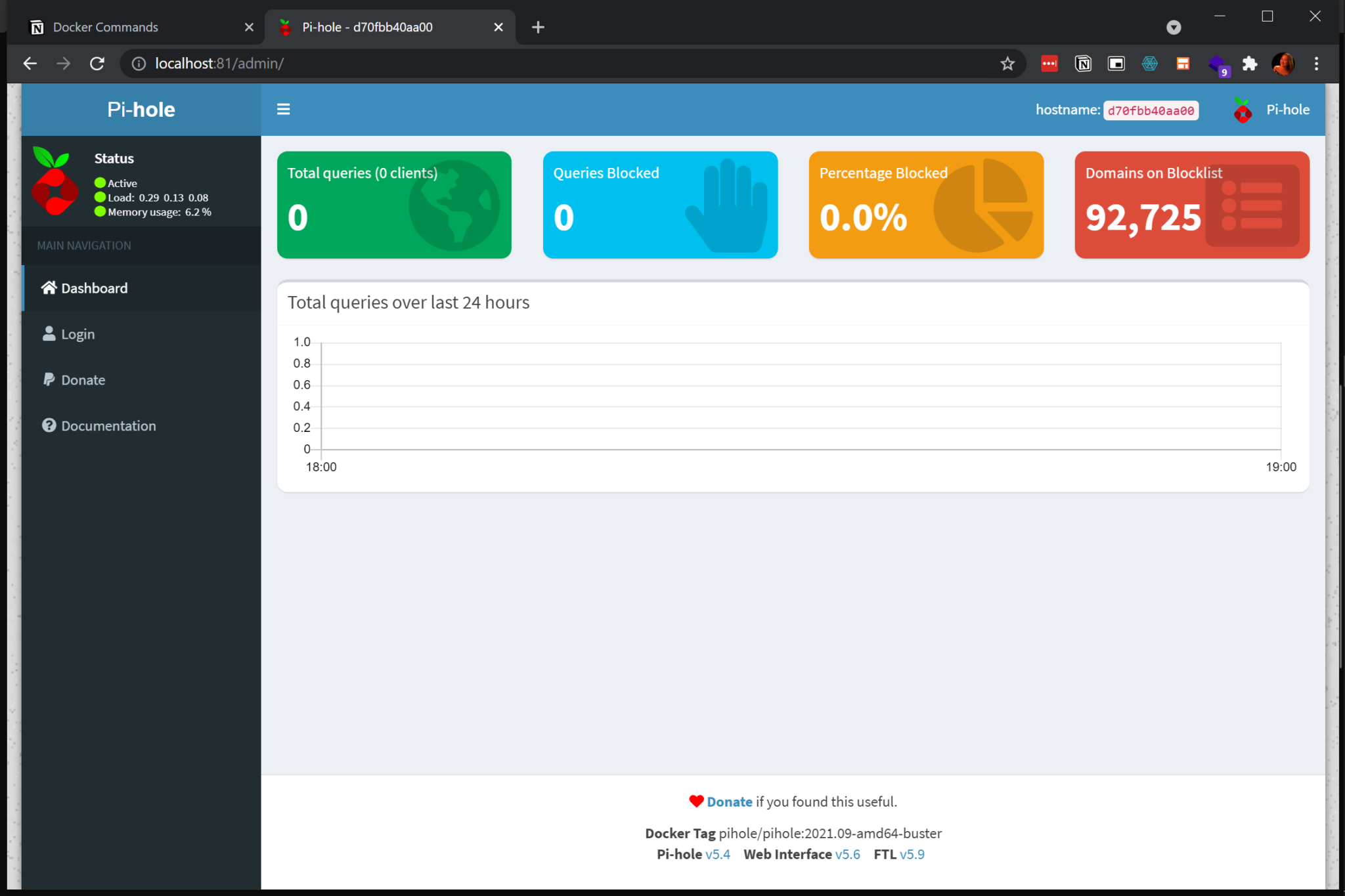
Task: Open the site info panel via the info icon
Action: 138,63
